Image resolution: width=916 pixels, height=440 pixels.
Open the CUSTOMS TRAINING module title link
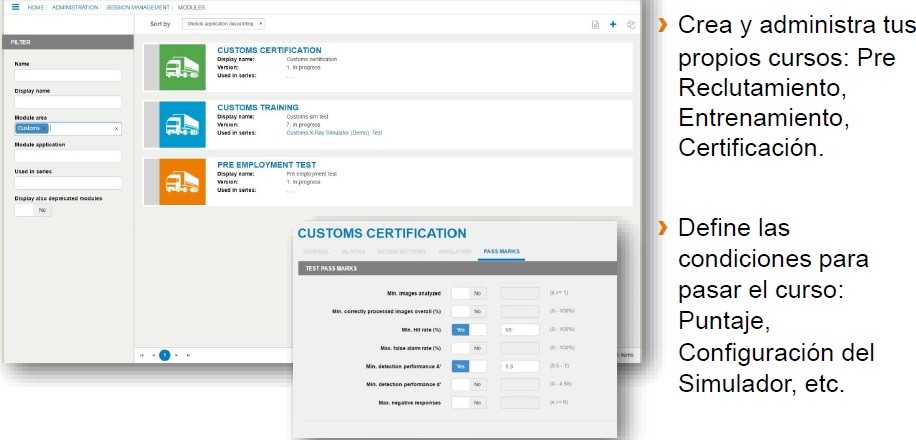tap(258, 108)
